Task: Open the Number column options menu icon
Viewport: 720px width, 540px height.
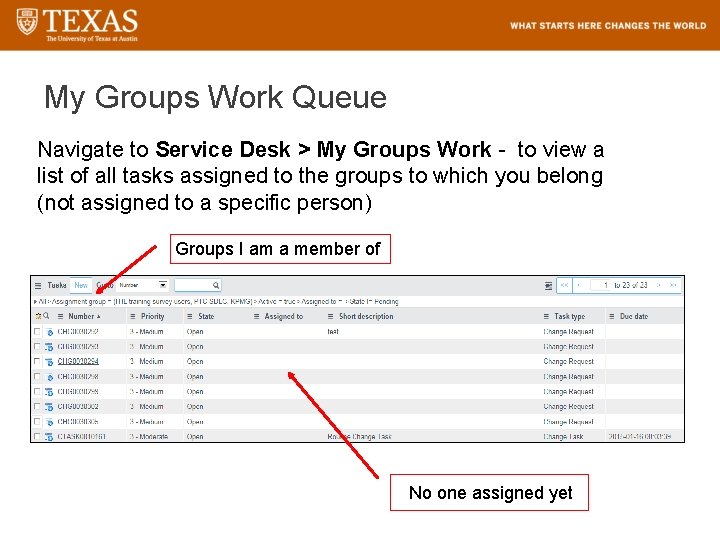Action: pos(61,316)
